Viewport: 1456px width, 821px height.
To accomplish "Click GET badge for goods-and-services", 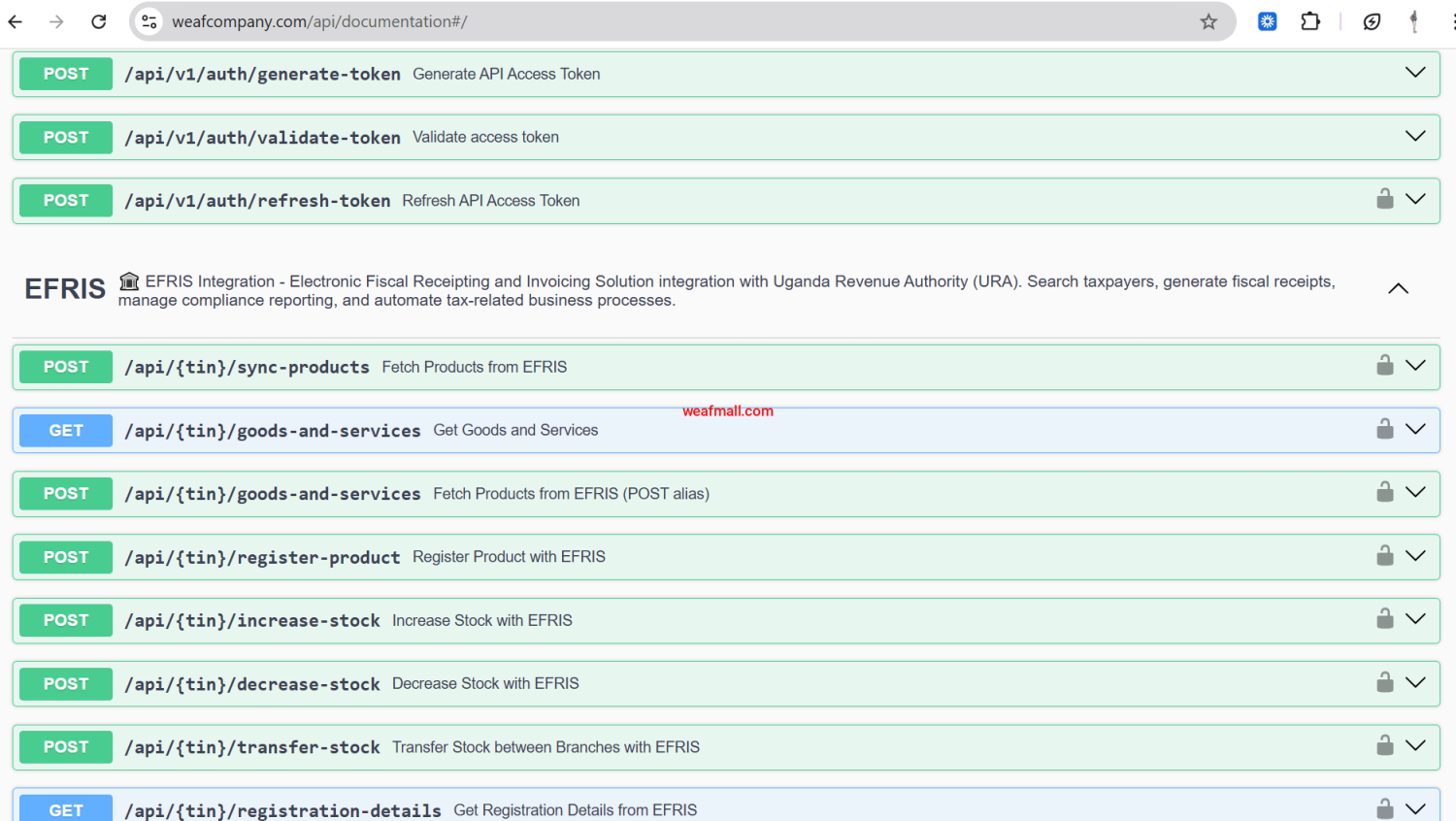I will pos(66,430).
